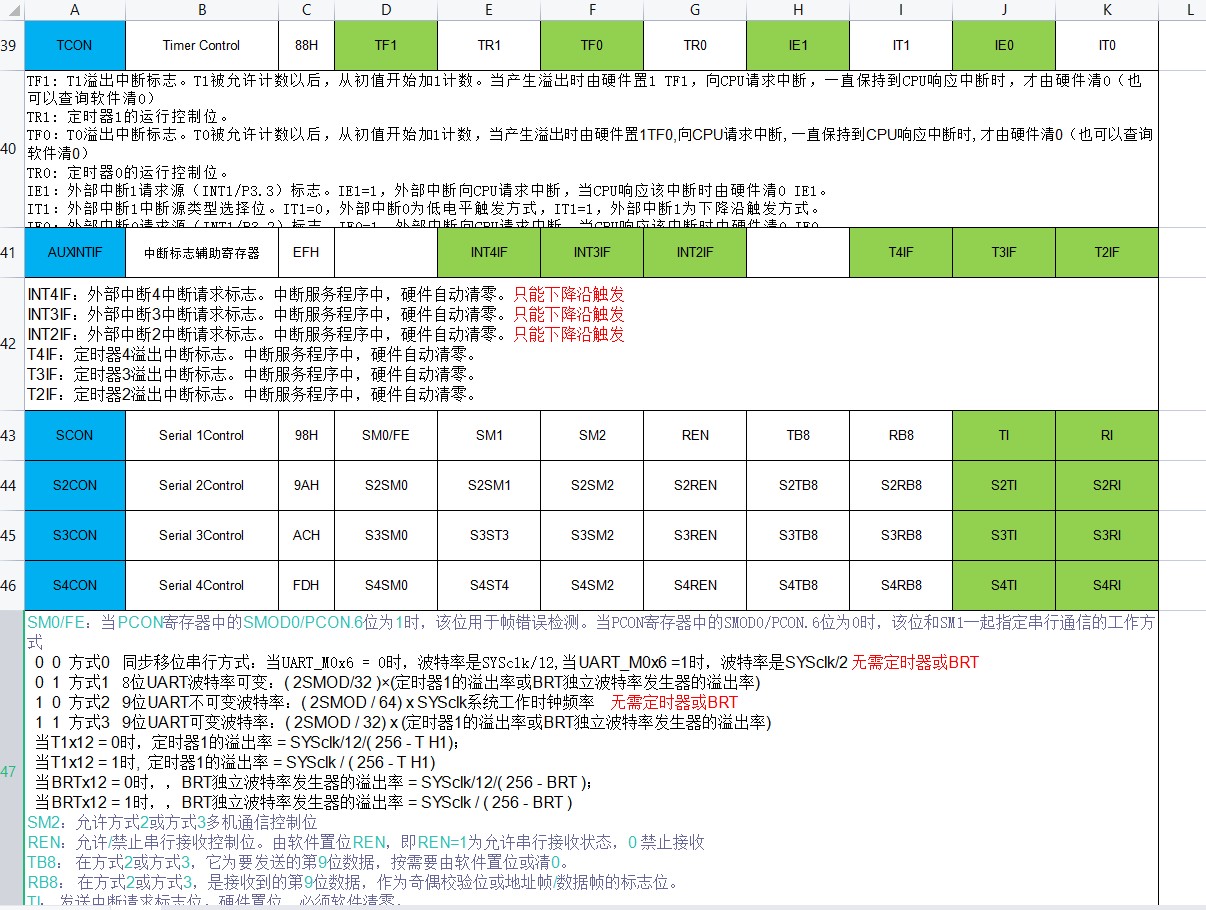Select the INT4IF cell

(x=489, y=252)
